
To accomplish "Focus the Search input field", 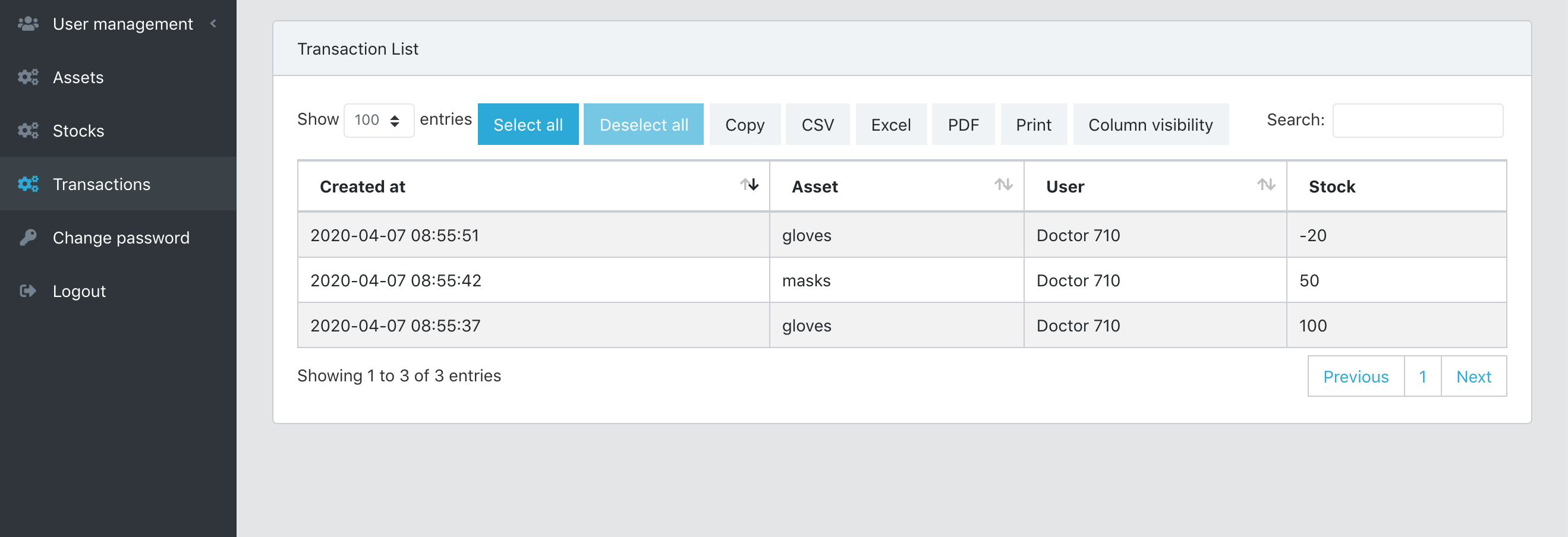I will [1418, 121].
